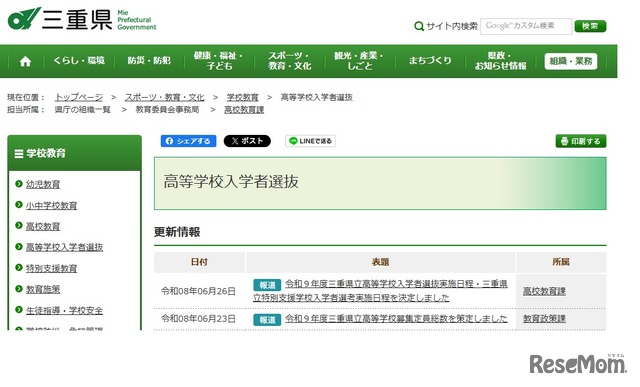The image size is (640, 387).
Task: Click the green arrow bullet beside 生徒指導・学校安全
Action: click(x=19, y=309)
